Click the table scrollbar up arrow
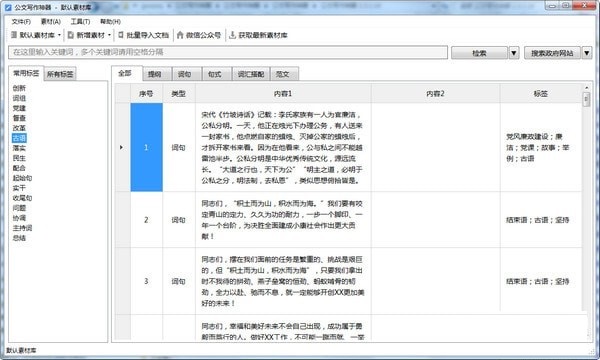The image size is (600, 360). [586, 88]
